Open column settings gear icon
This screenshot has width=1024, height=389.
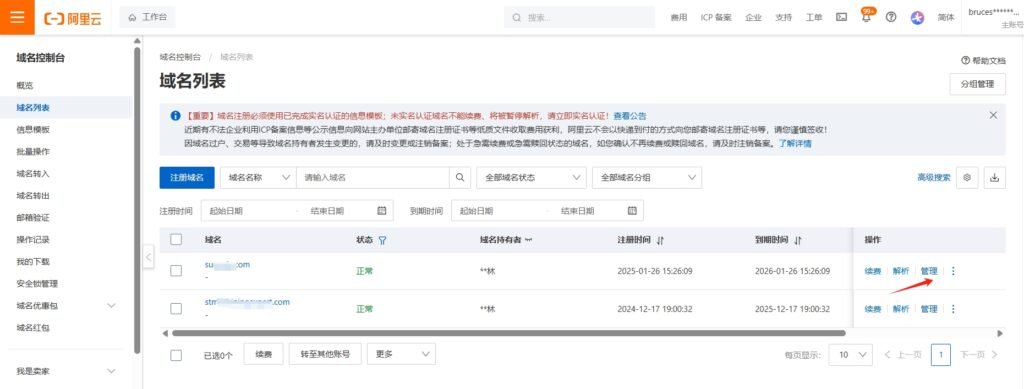coord(967,178)
